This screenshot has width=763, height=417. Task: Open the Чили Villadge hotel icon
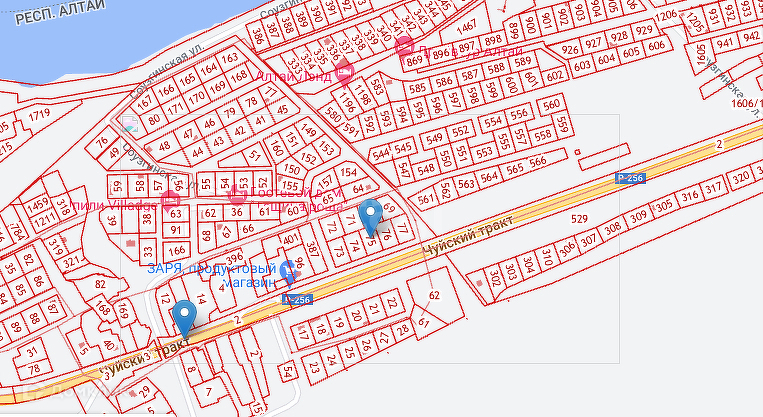pyautogui.click(x=170, y=200)
